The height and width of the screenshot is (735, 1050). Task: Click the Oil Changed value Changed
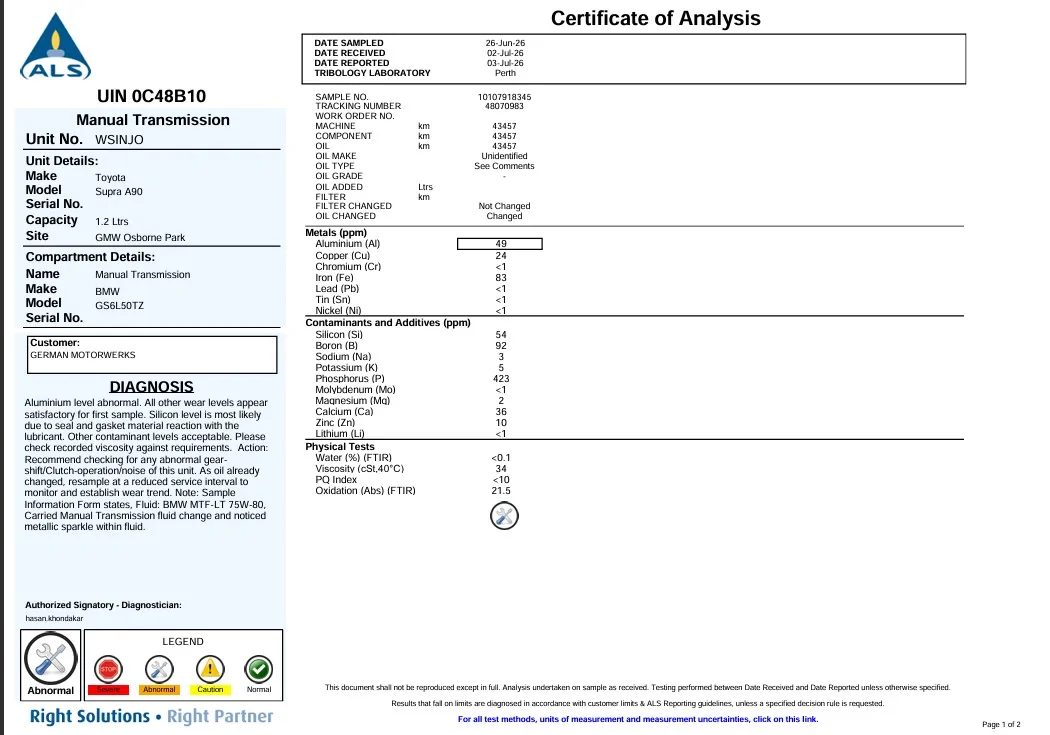[x=504, y=216]
